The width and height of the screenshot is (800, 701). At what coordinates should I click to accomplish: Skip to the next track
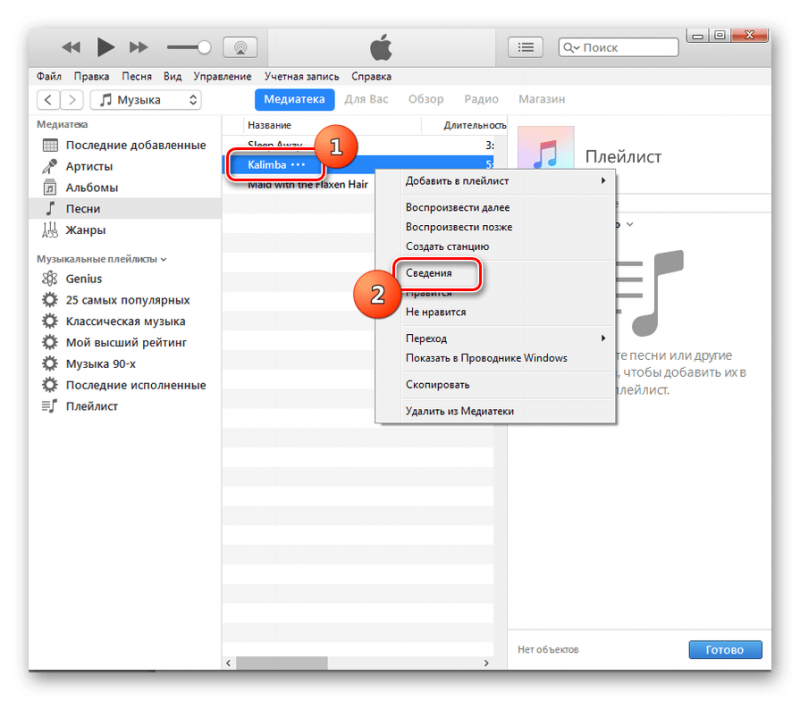pos(140,47)
